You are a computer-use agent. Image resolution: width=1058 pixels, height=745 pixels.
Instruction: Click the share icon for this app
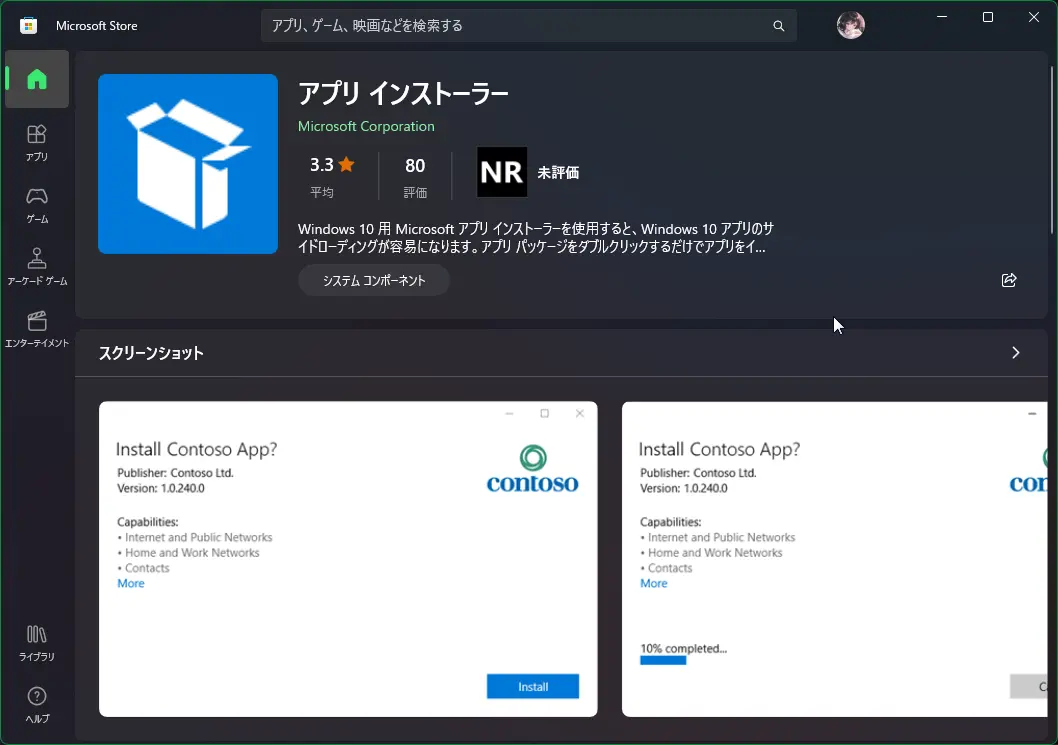click(1009, 280)
